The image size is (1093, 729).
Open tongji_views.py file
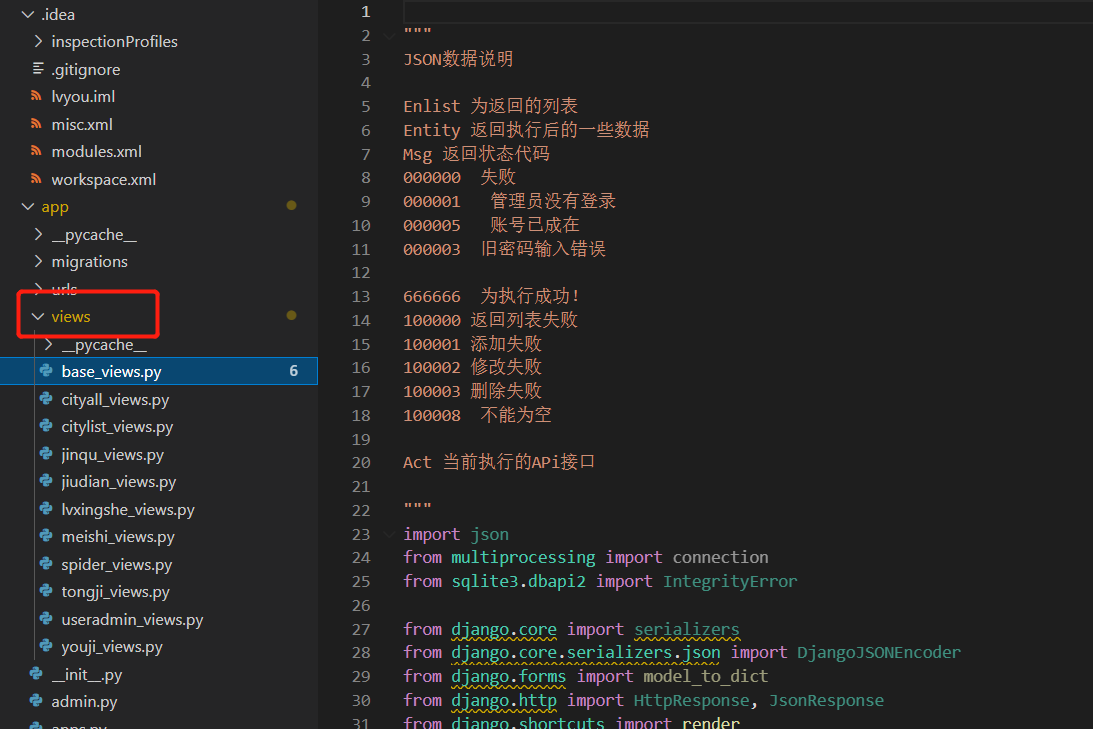point(115,592)
